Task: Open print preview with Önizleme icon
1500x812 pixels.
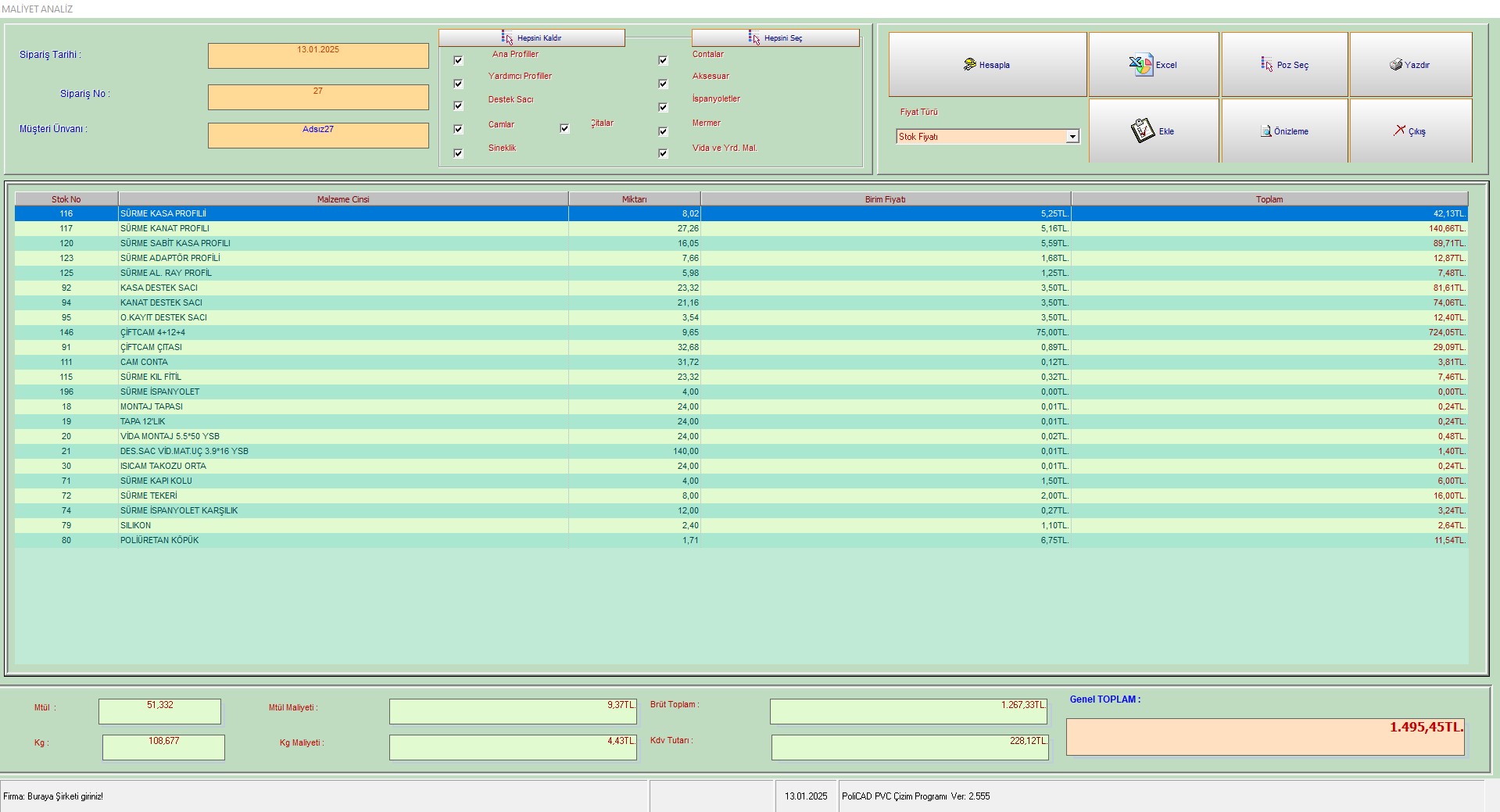Action: point(1266,131)
